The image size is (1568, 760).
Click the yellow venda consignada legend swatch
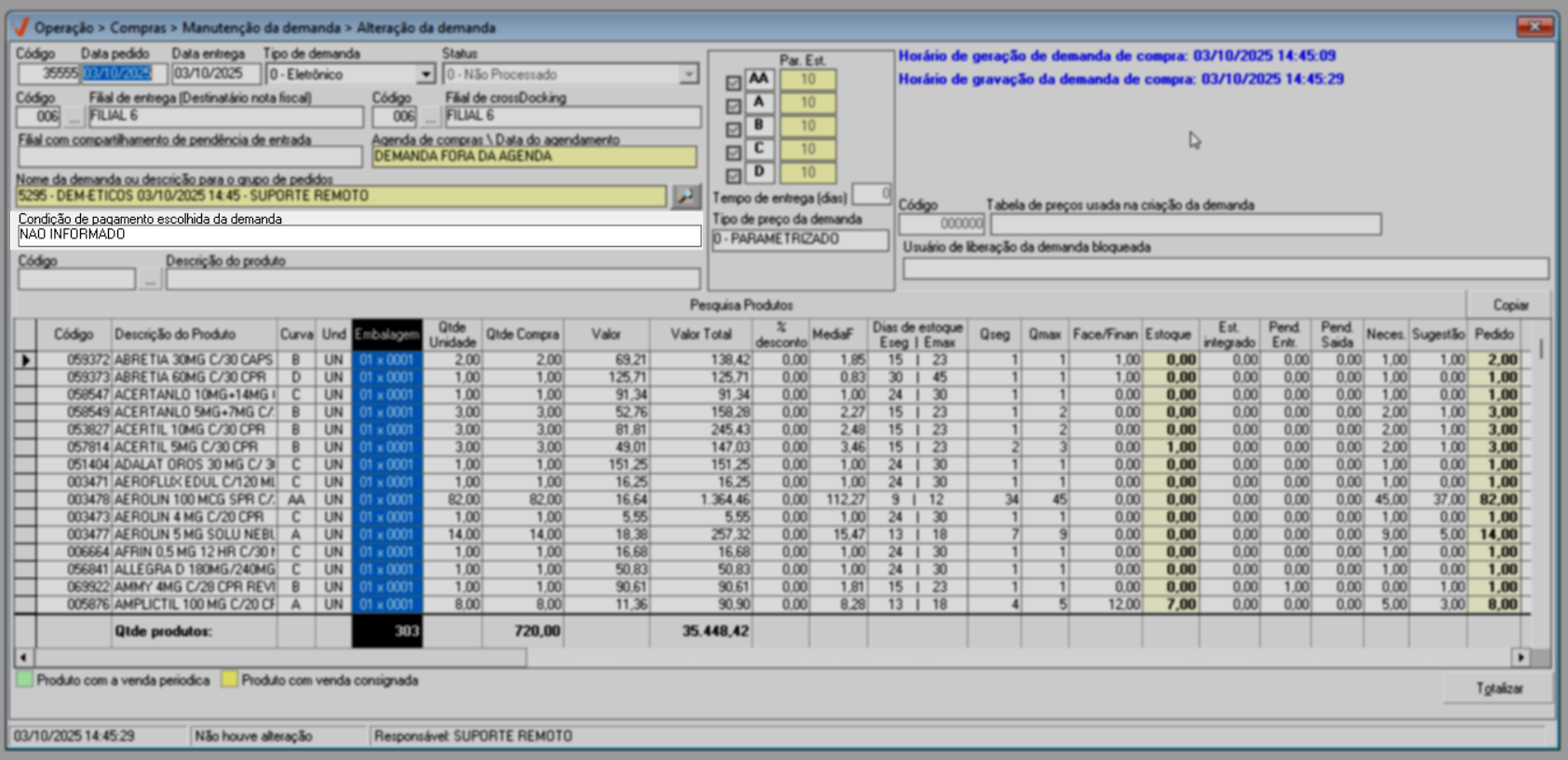[x=229, y=680]
